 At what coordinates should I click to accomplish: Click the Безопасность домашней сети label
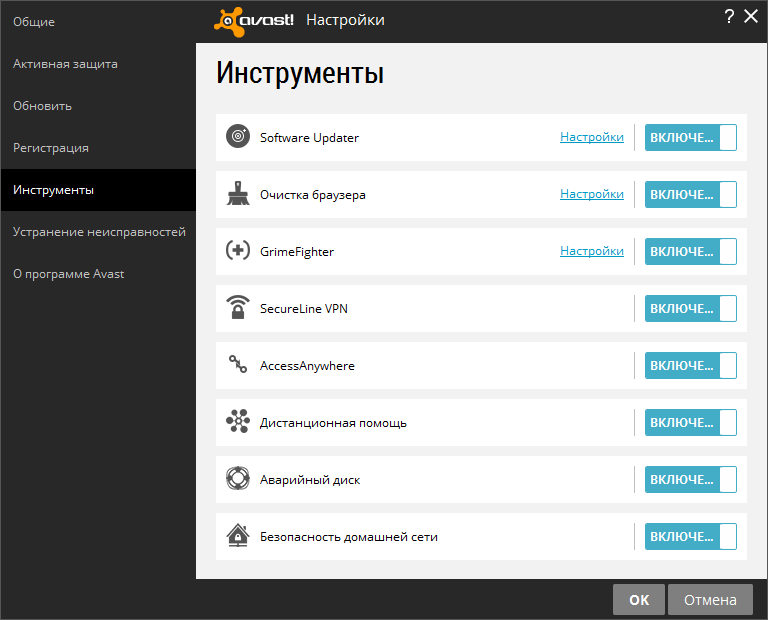coord(349,537)
